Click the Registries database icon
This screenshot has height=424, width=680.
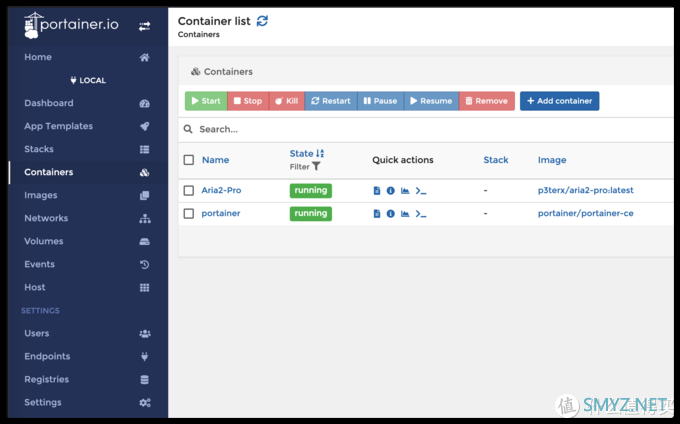tap(144, 380)
